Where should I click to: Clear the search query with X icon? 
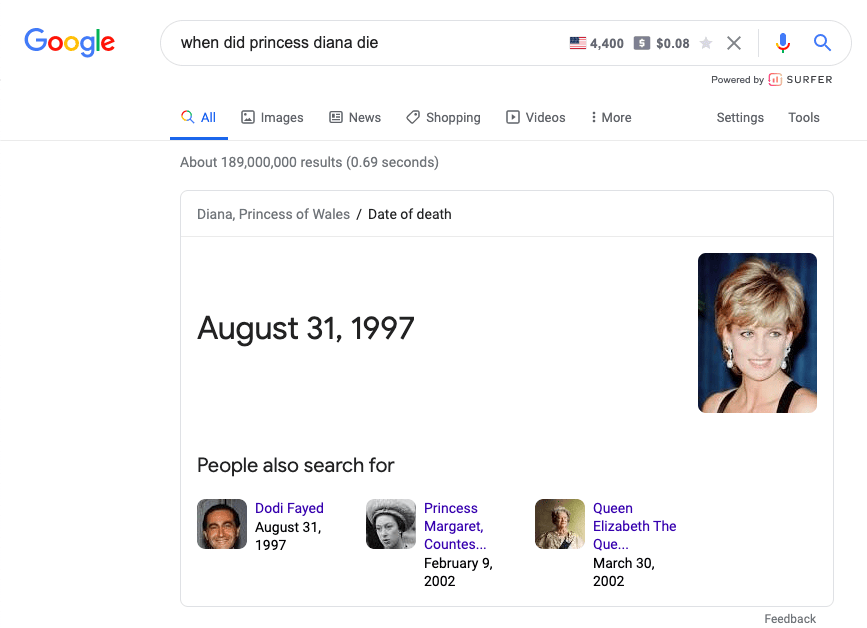(x=734, y=43)
